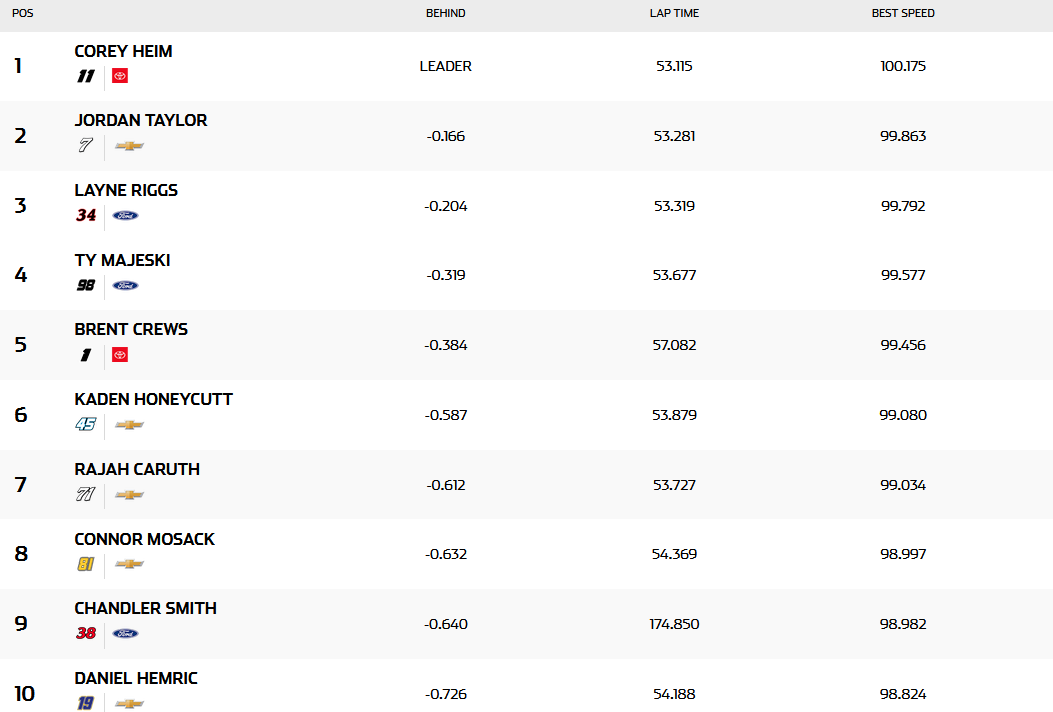The width and height of the screenshot is (1053, 712).
Task: Click Brent Crews' Toyota manufacturer logo
Action: (x=120, y=355)
